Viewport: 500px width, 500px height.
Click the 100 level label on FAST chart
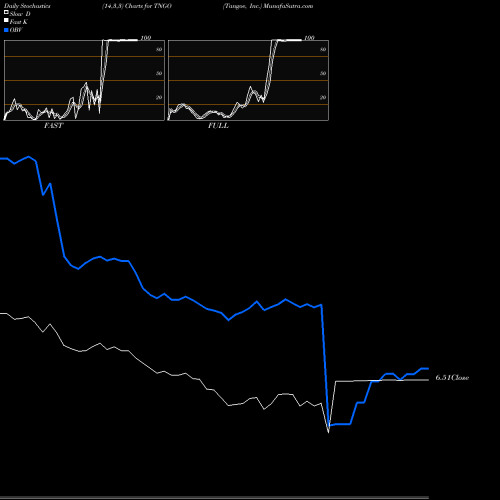pos(146,38)
